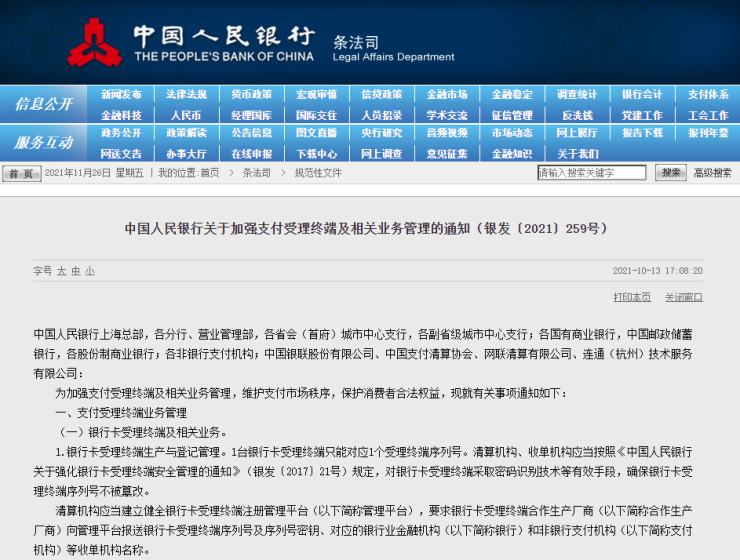Click the 首页 home button
The image size is (740, 560).
(x=22, y=174)
